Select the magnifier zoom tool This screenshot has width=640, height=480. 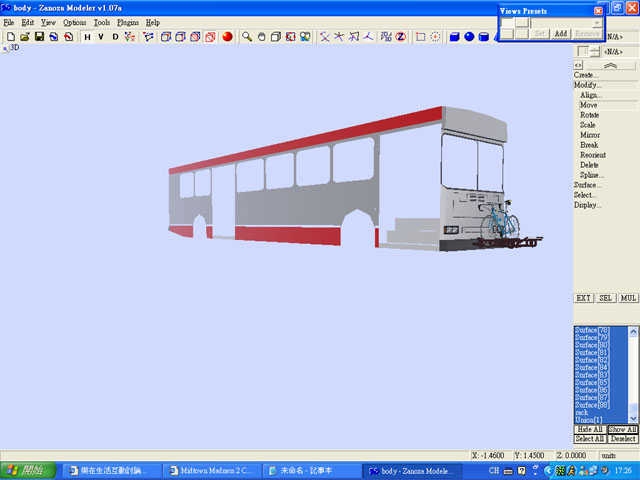point(247,37)
